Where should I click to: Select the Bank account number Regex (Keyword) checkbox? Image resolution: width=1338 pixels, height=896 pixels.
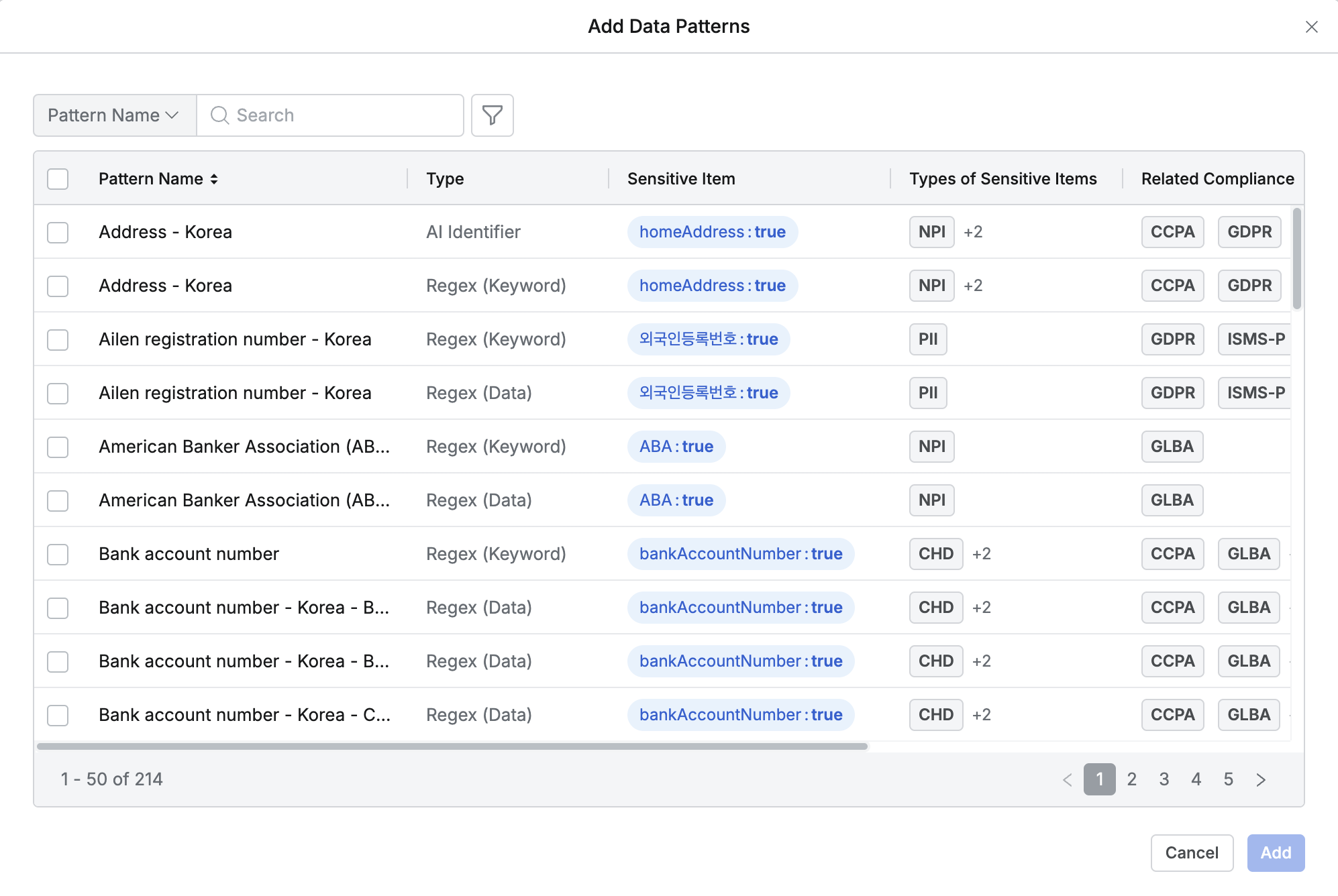(58, 554)
